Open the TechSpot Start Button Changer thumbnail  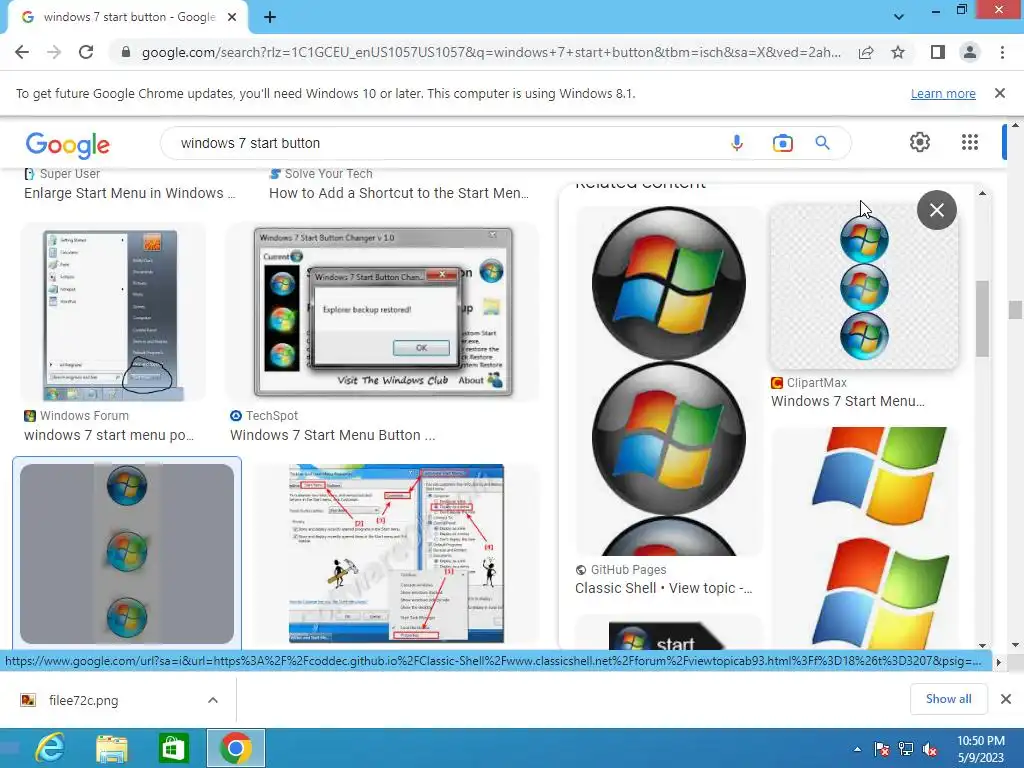pos(383,312)
